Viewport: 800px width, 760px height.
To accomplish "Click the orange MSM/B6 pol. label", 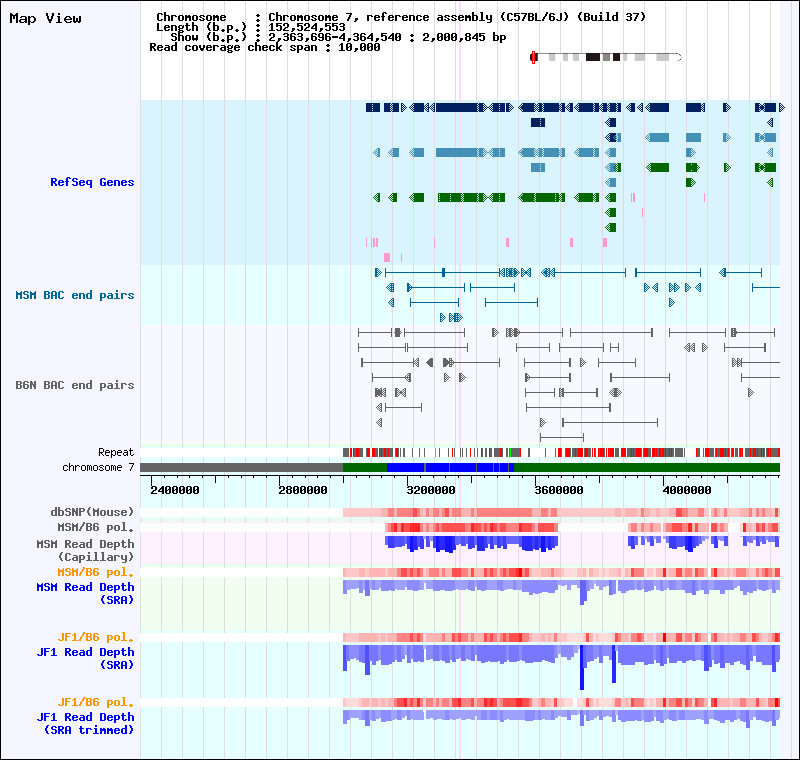I will tap(95, 572).
